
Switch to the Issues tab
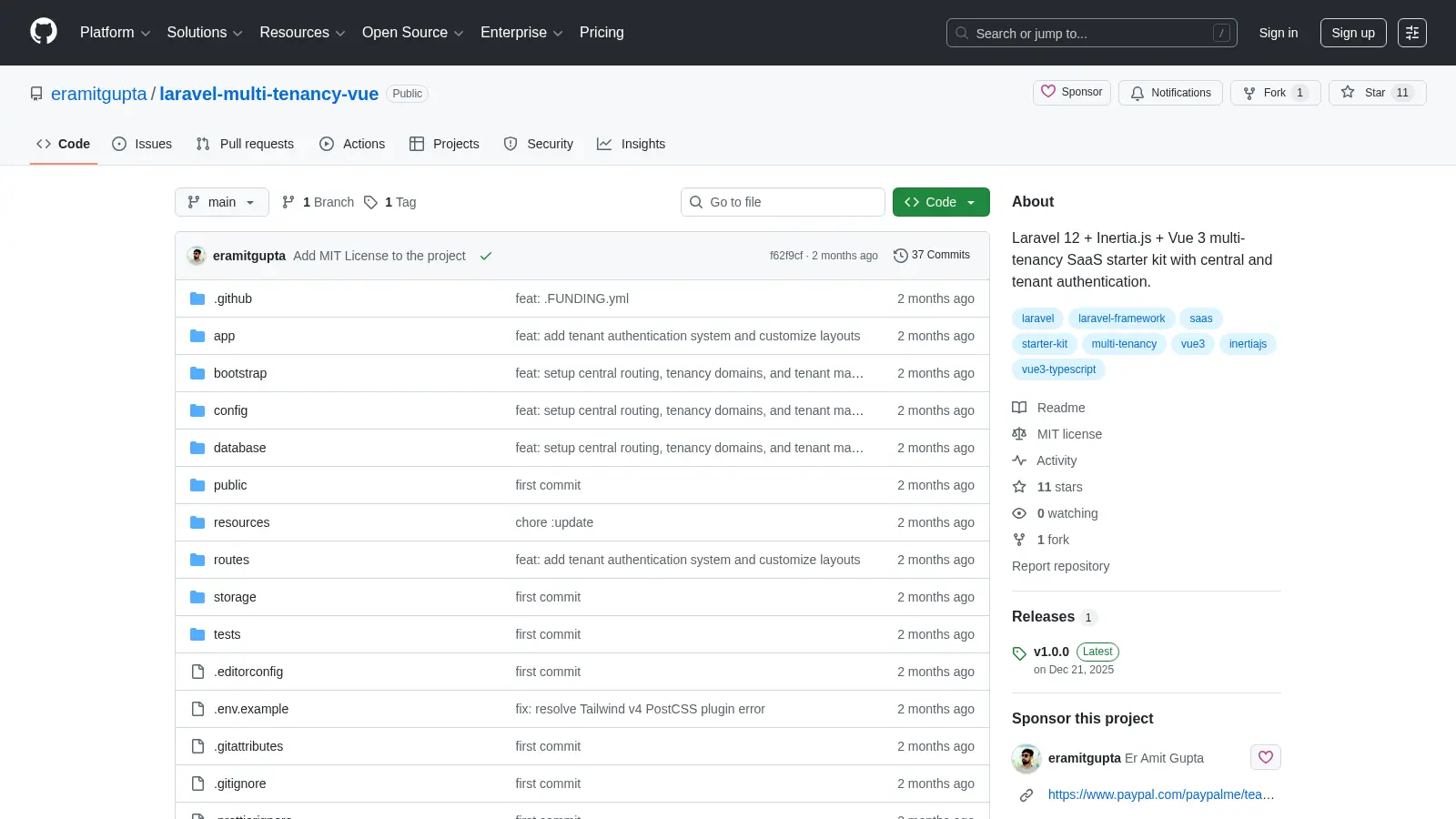tap(142, 144)
